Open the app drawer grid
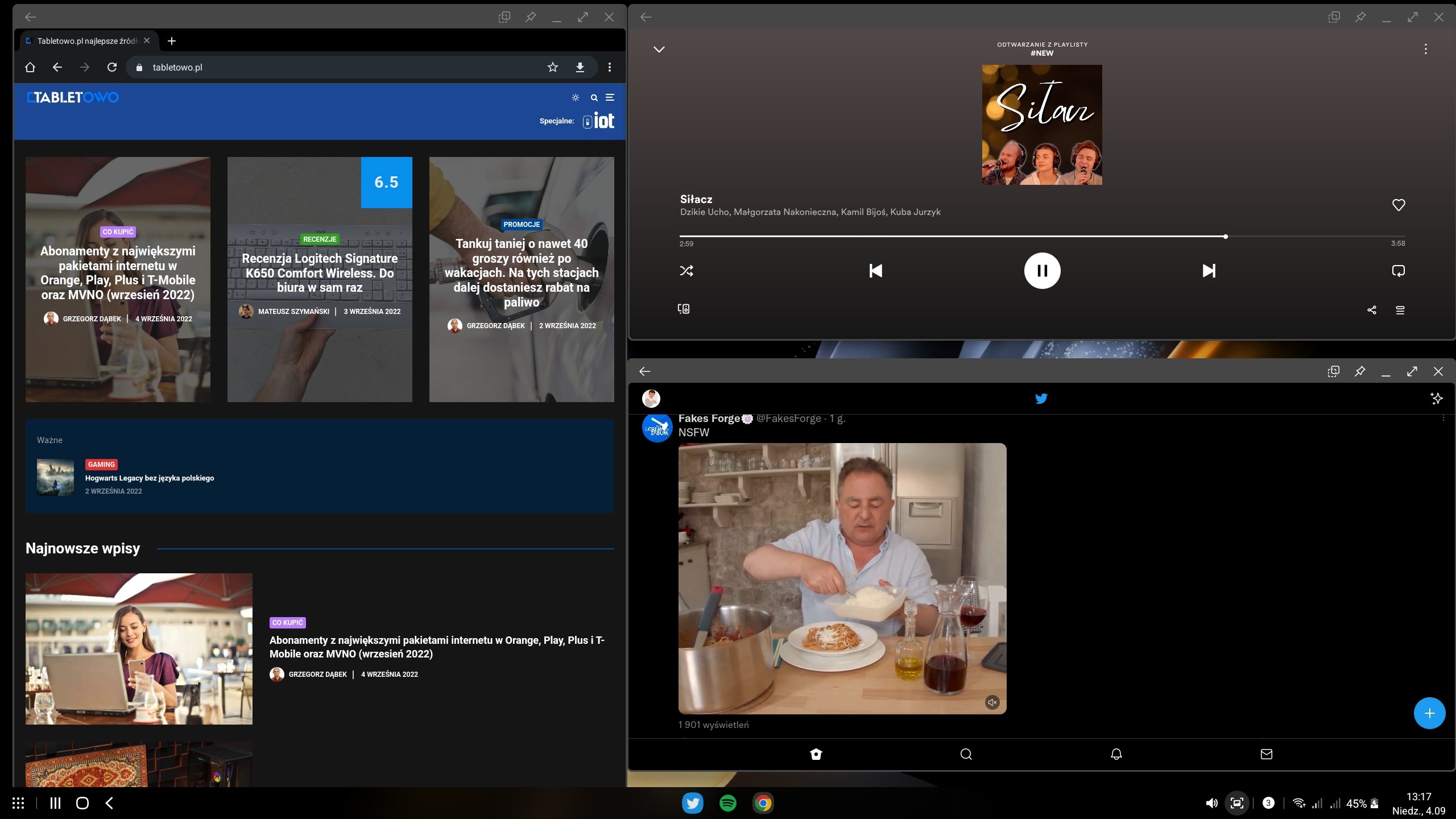Image resolution: width=1456 pixels, height=819 pixels. point(18,803)
